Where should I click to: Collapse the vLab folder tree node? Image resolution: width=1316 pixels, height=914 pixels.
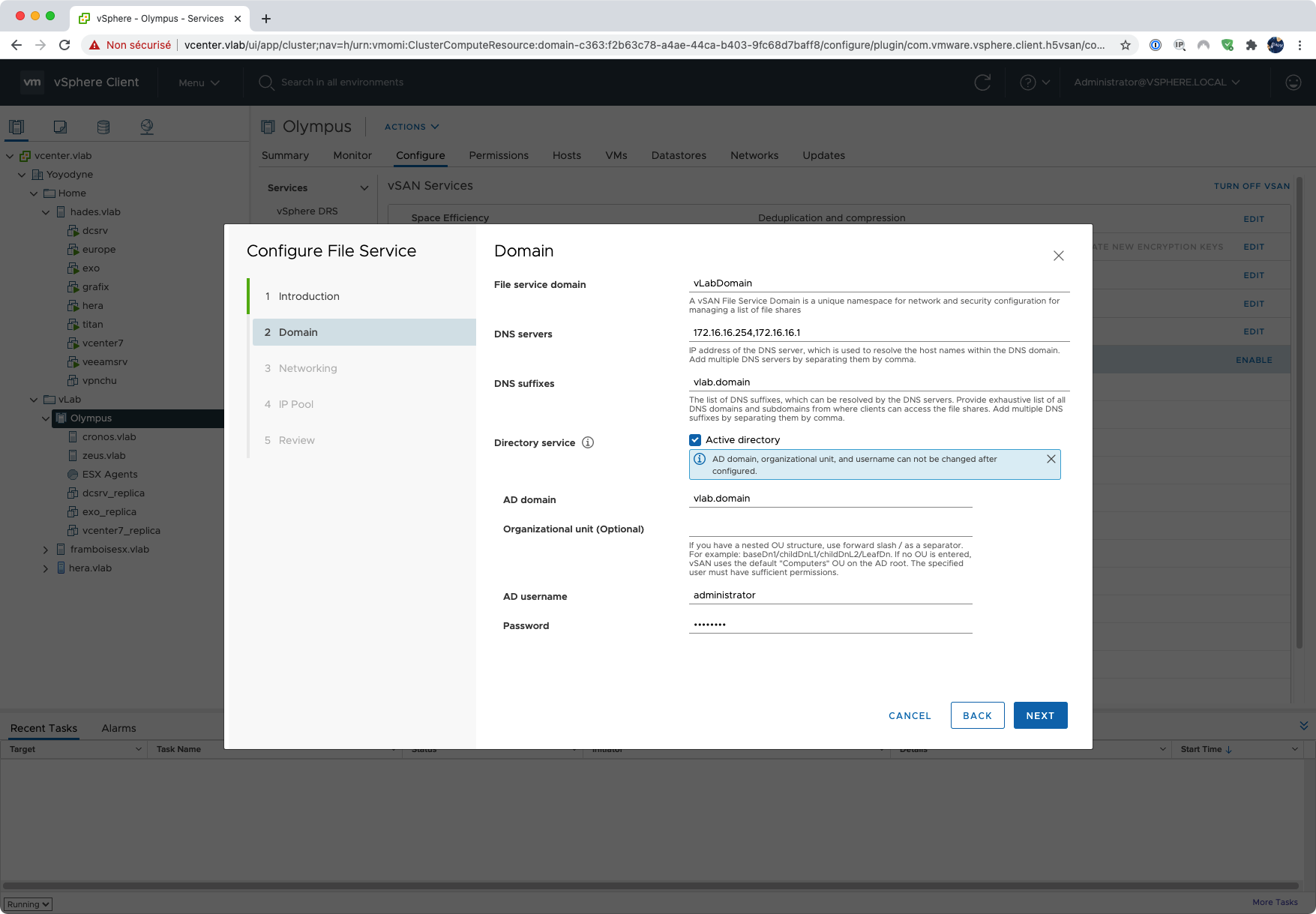pyautogui.click(x=34, y=400)
